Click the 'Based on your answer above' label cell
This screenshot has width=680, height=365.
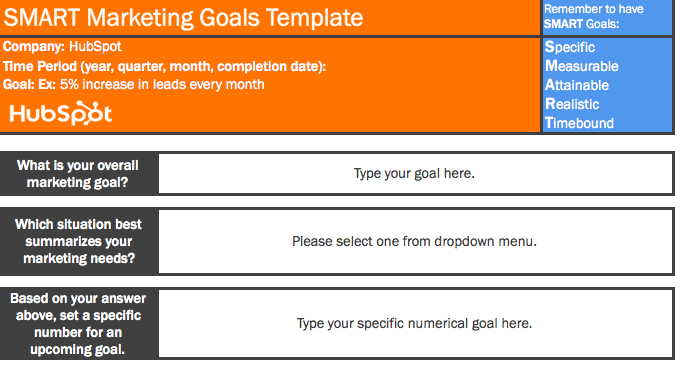(78, 323)
